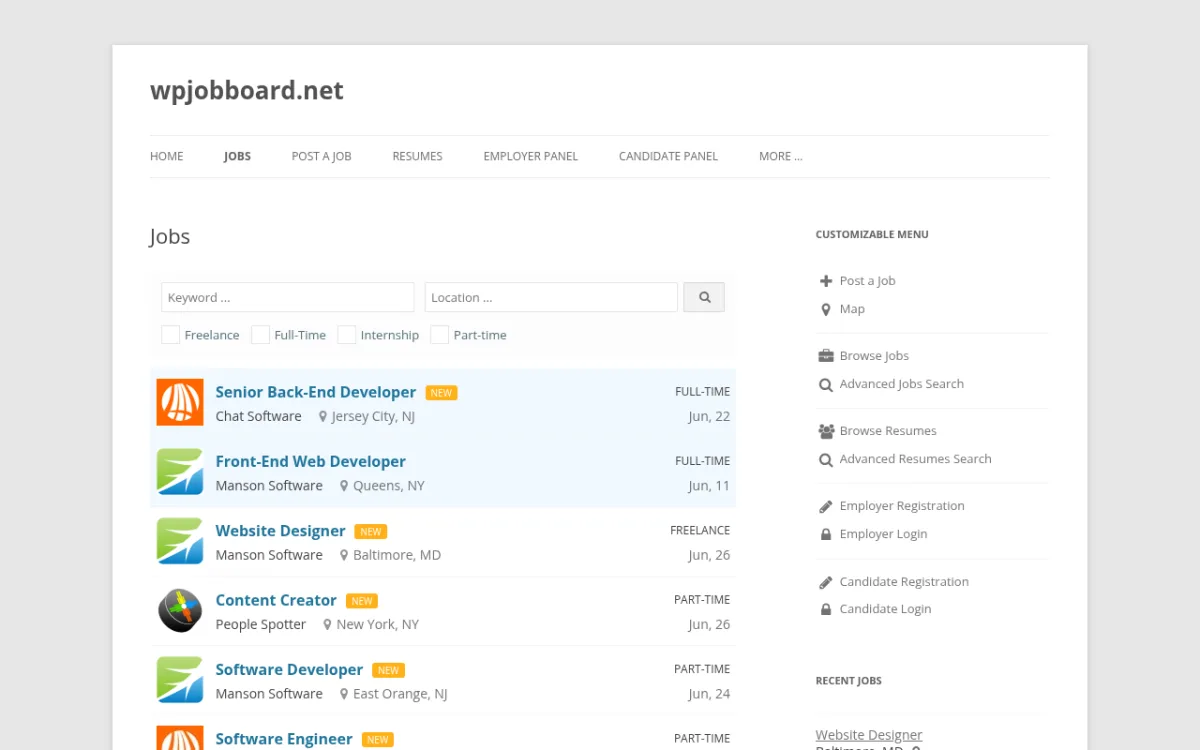Image resolution: width=1200 pixels, height=750 pixels.
Task: Open the Software Engineer job title
Action: click(x=284, y=739)
